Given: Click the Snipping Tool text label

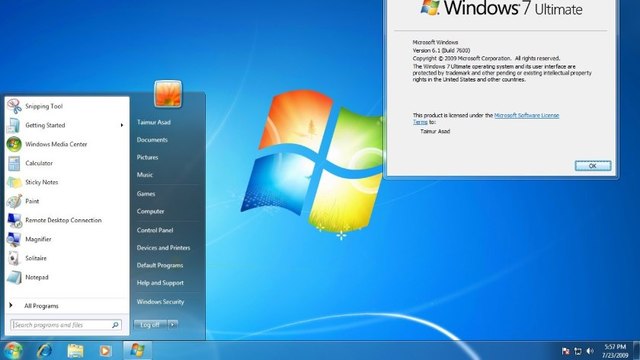Looking at the screenshot, I should (x=44, y=106).
